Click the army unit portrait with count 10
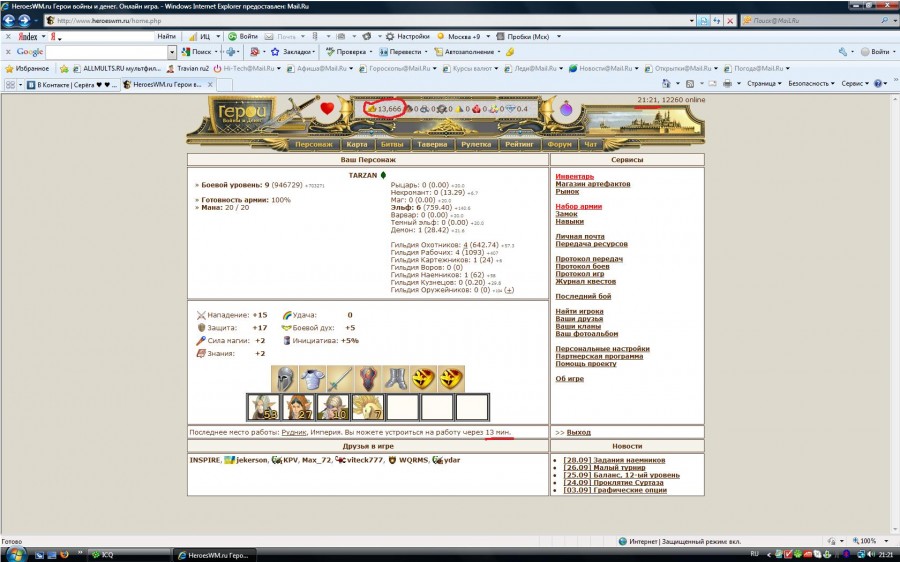900x562 pixels. tap(333, 407)
